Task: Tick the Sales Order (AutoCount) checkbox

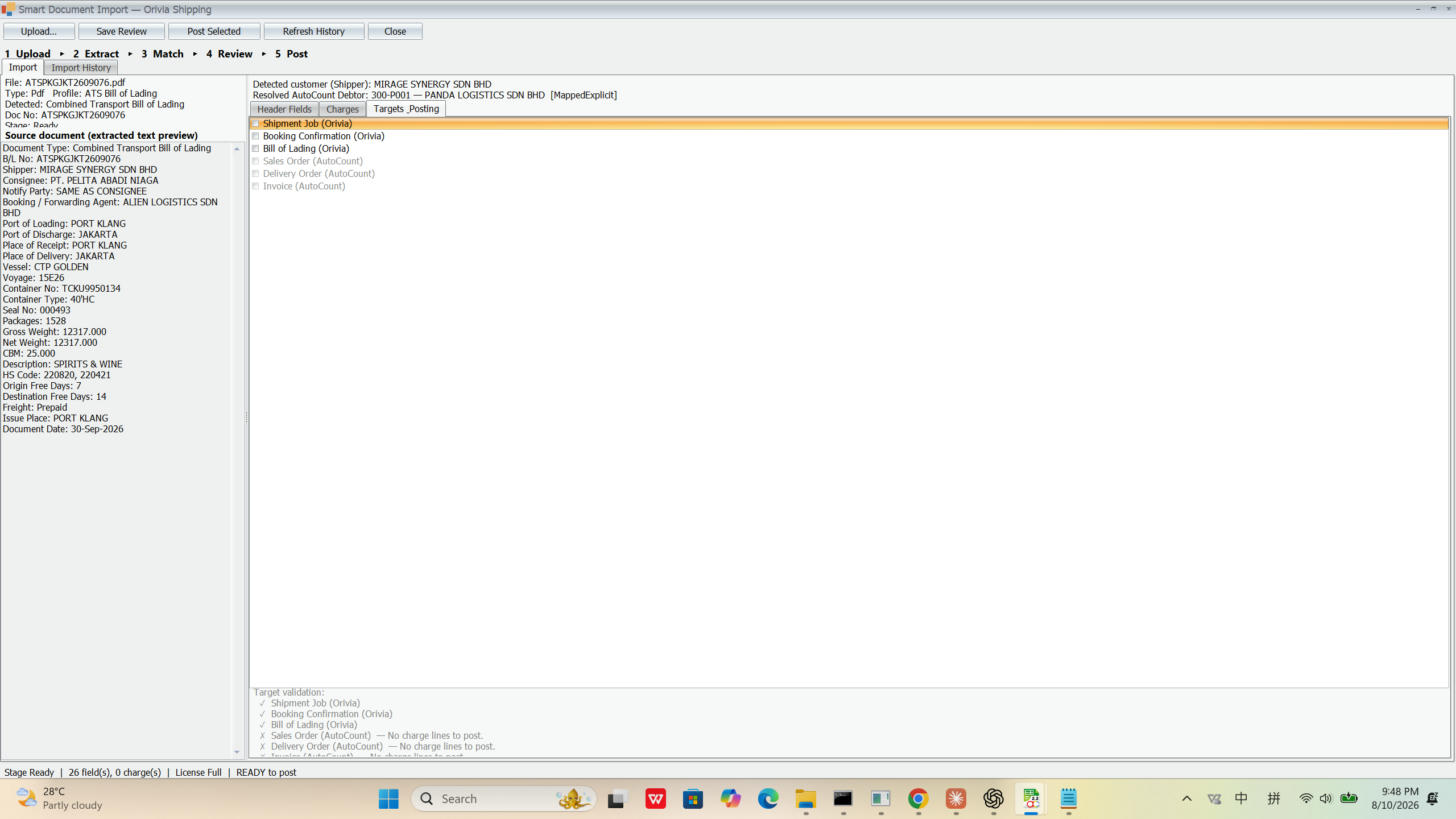Action: coord(256,161)
